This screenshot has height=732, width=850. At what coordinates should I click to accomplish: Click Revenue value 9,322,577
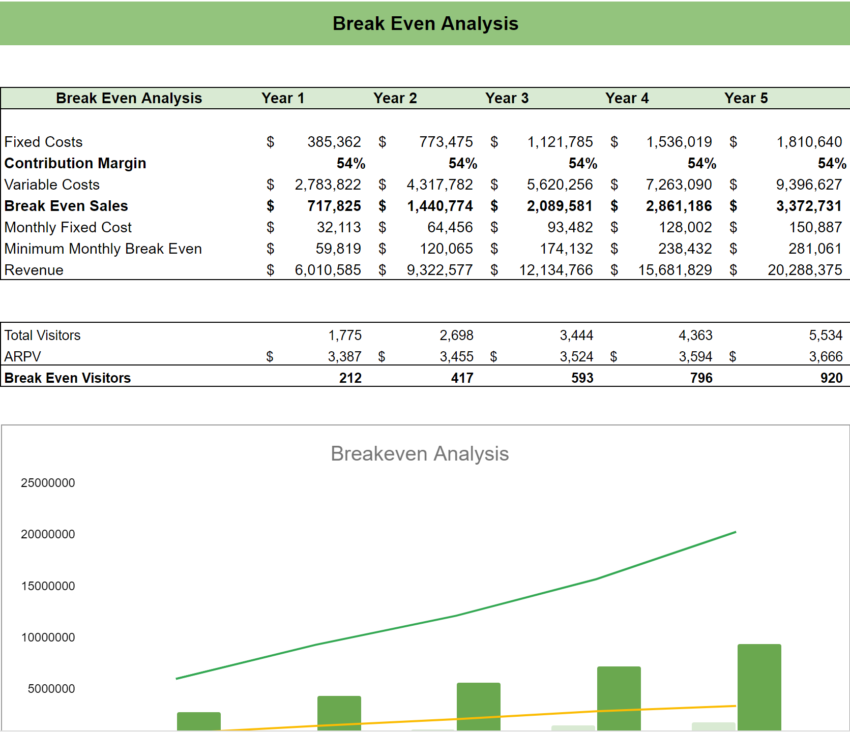[x=440, y=270]
